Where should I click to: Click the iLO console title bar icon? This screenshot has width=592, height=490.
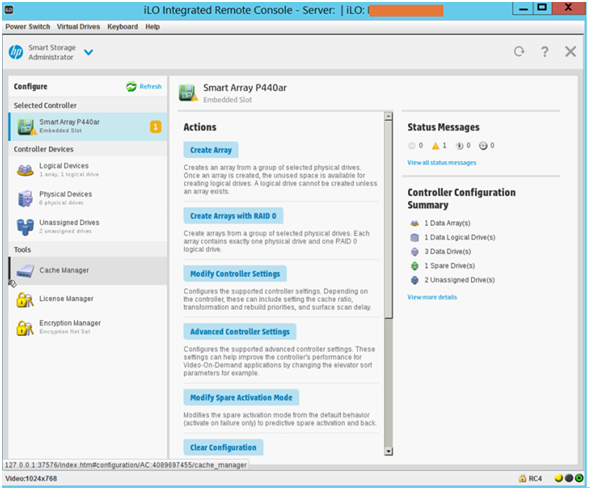[9, 10]
